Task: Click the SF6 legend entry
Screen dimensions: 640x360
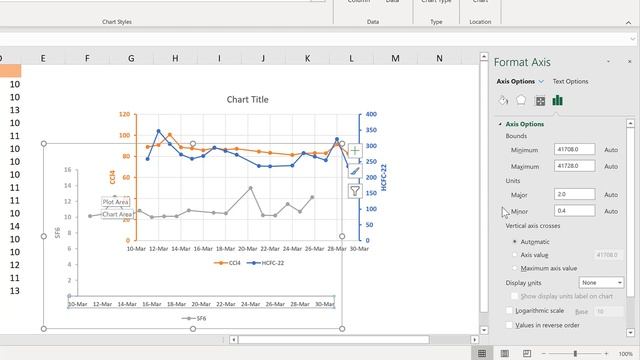Action: 194,318
